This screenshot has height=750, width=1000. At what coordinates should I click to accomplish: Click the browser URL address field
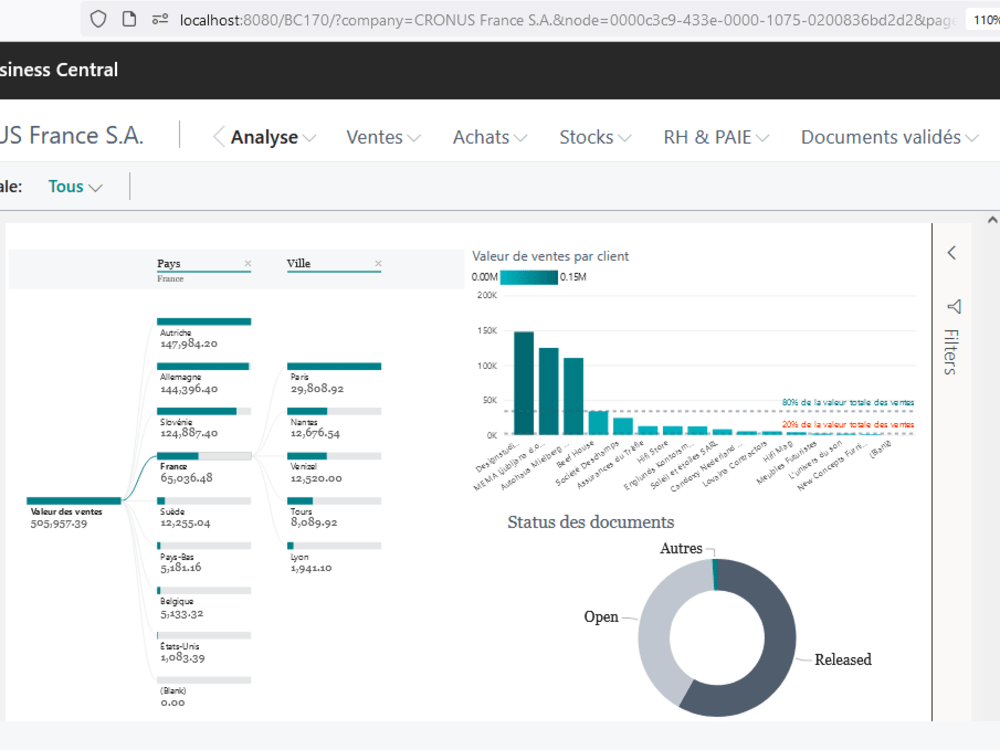click(x=568, y=20)
